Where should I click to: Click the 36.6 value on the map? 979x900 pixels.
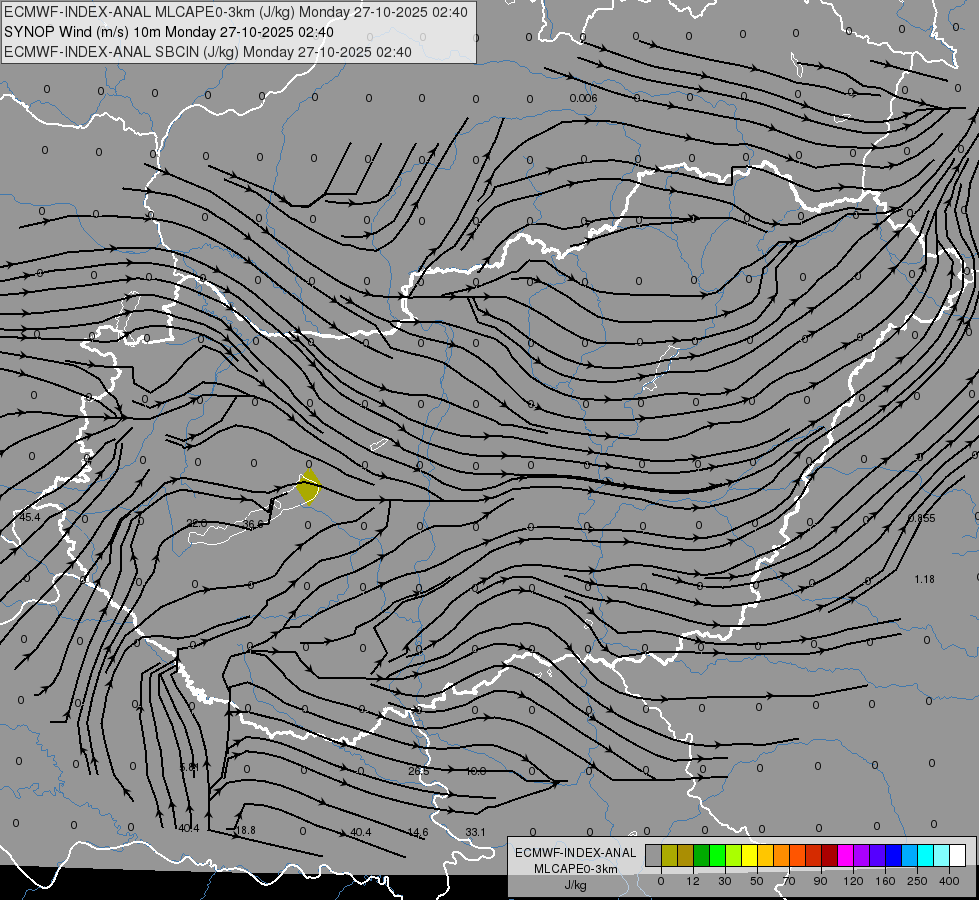tap(253, 524)
